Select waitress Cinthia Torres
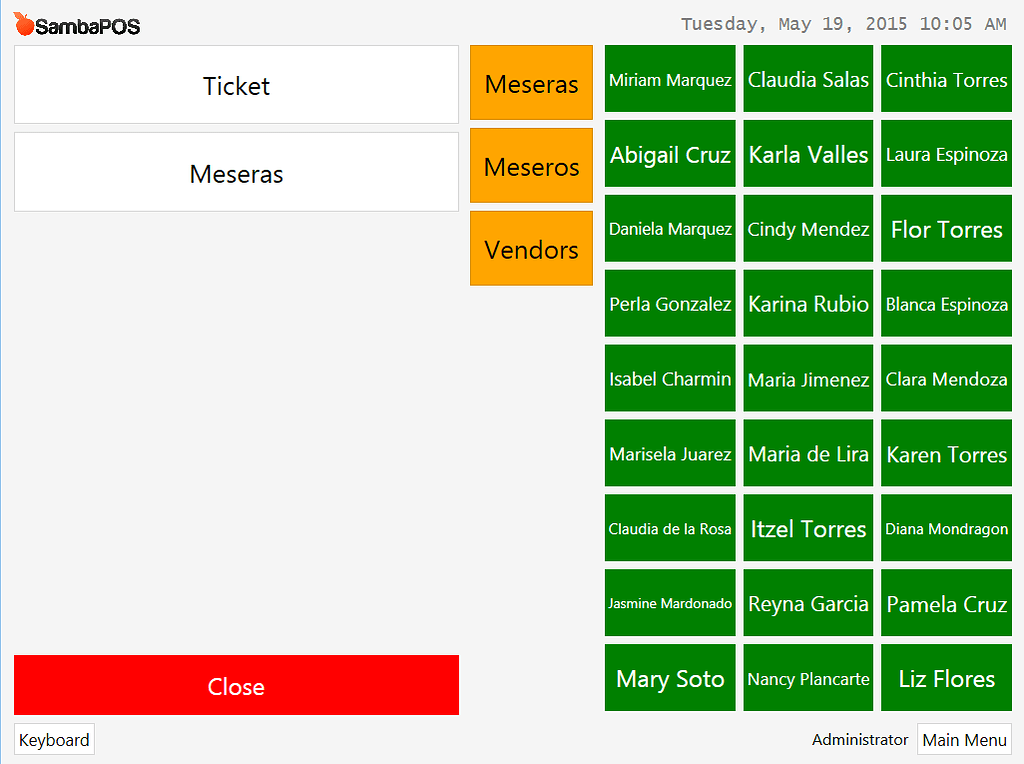1024x764 pixels. [945, 78]
